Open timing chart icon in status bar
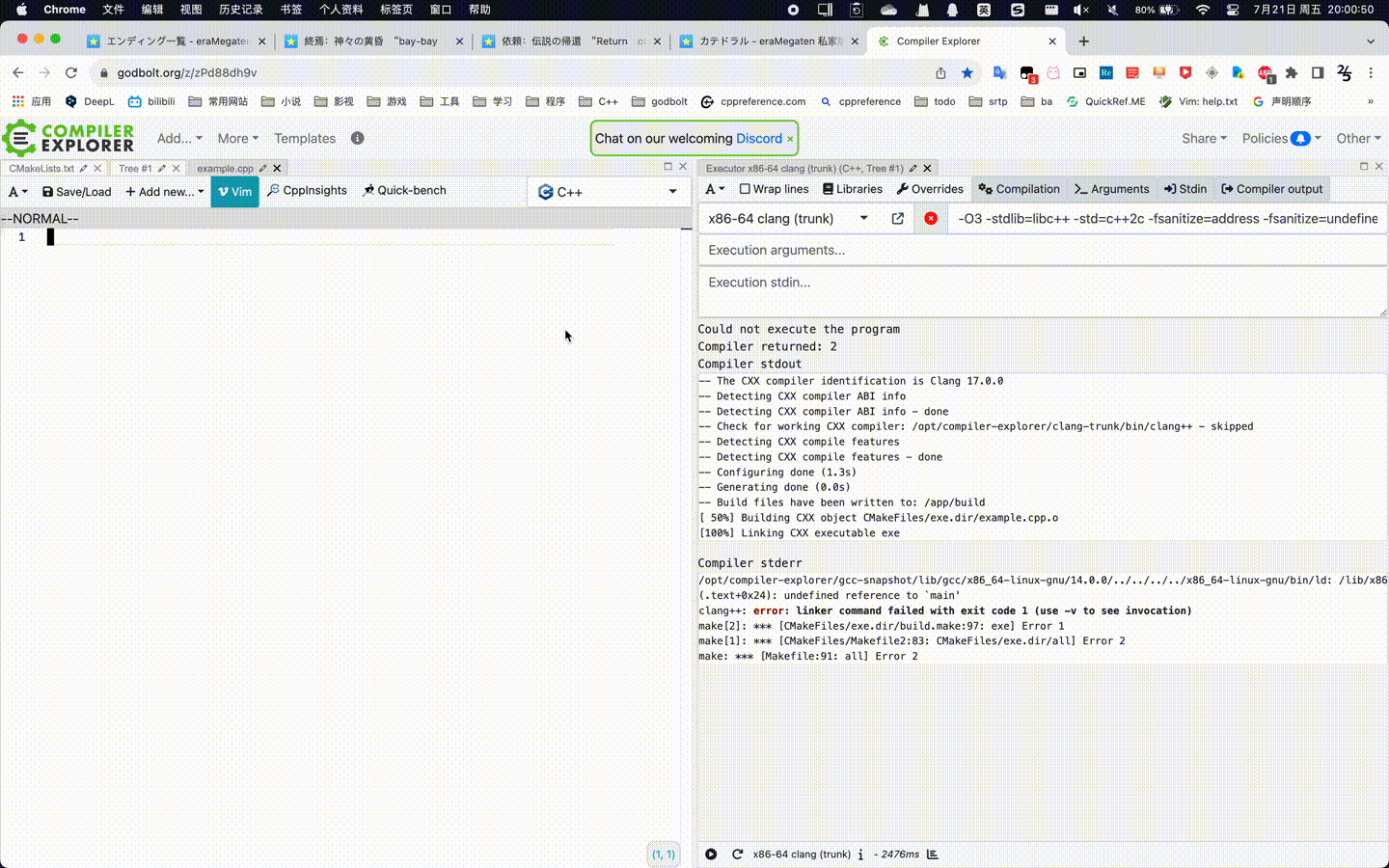 pyautogui.click(x=933, y=854)
